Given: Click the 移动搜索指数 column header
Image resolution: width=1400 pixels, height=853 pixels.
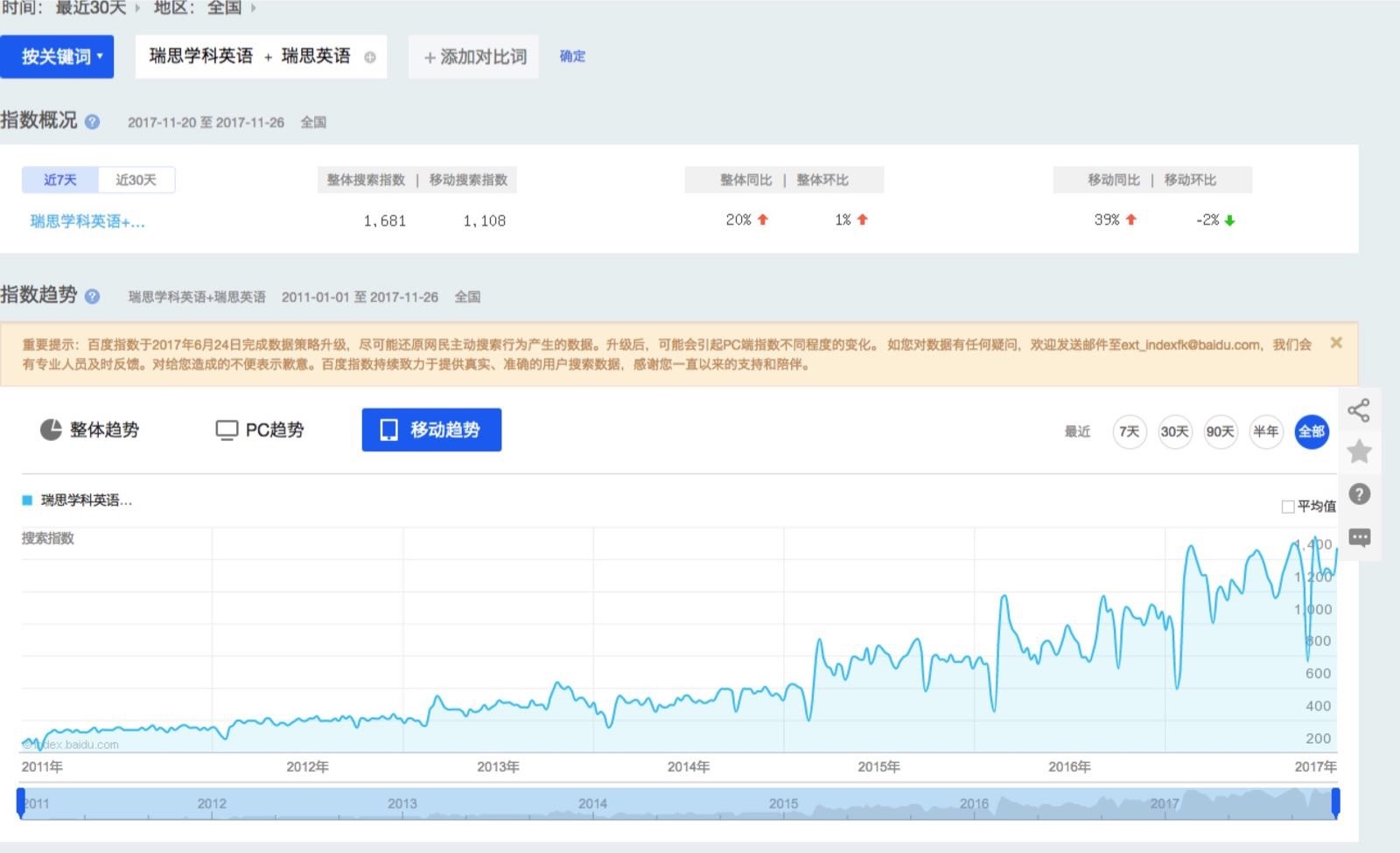Looking at the screenshot, I should [x=468, y=179].
